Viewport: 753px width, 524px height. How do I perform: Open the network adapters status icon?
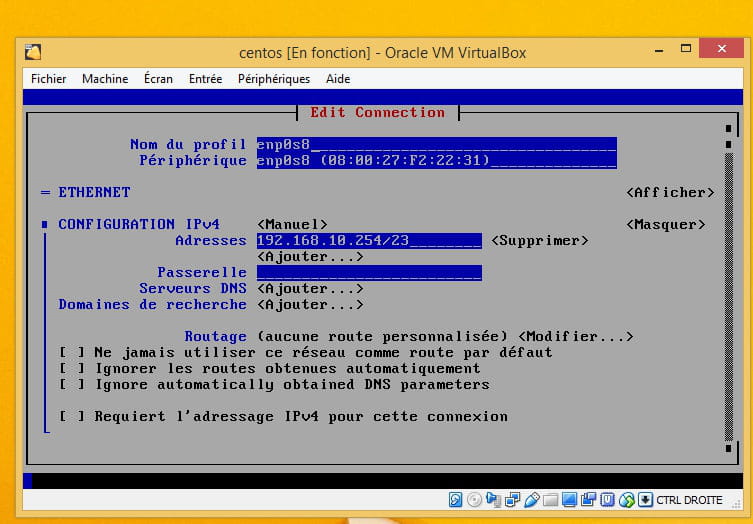click(512, 500)
